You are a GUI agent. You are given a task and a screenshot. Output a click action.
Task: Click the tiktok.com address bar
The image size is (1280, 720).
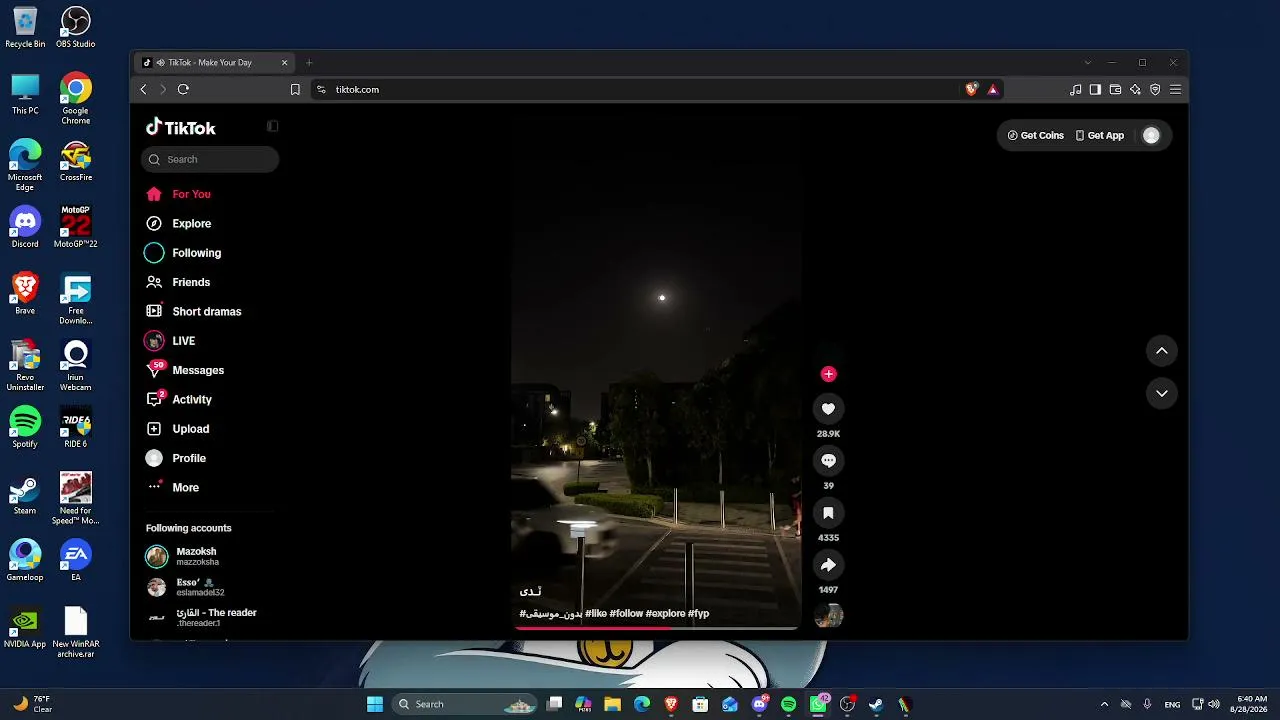click(635, 89)
